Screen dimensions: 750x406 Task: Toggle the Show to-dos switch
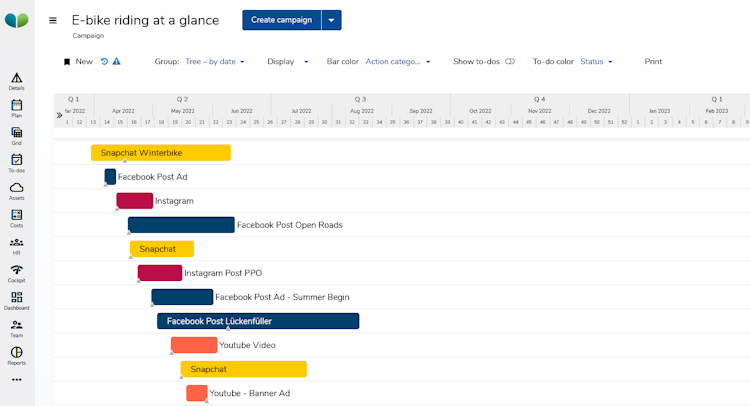click(x=510, y=62)
